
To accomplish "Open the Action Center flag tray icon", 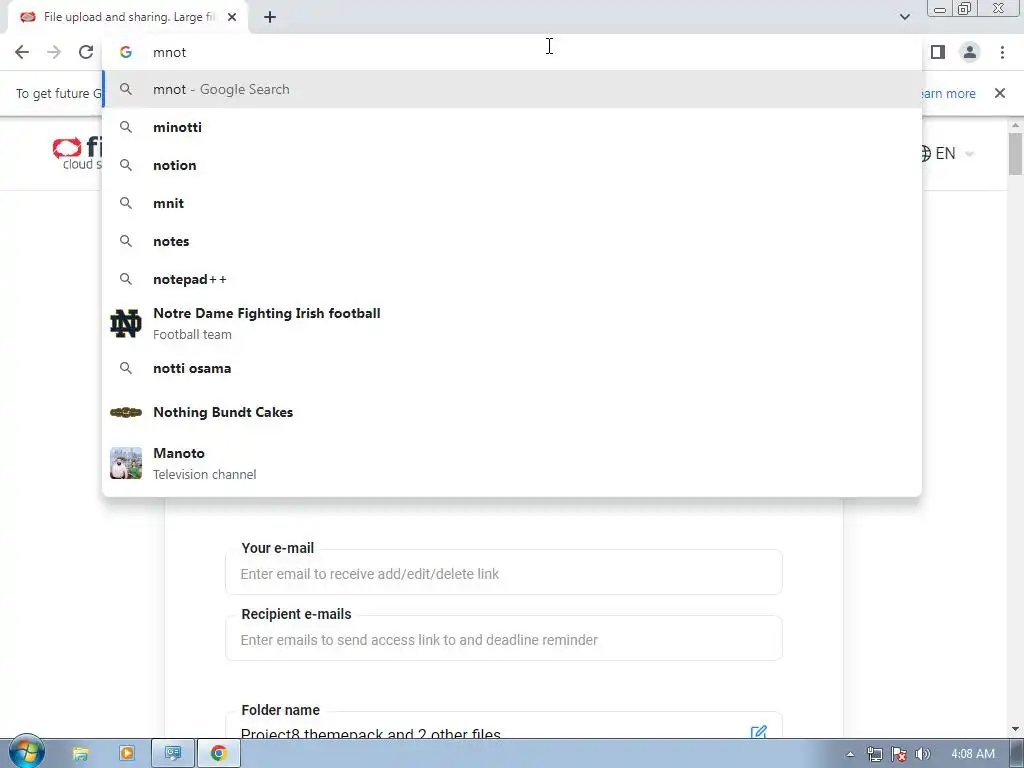I will tap(899, 754).
